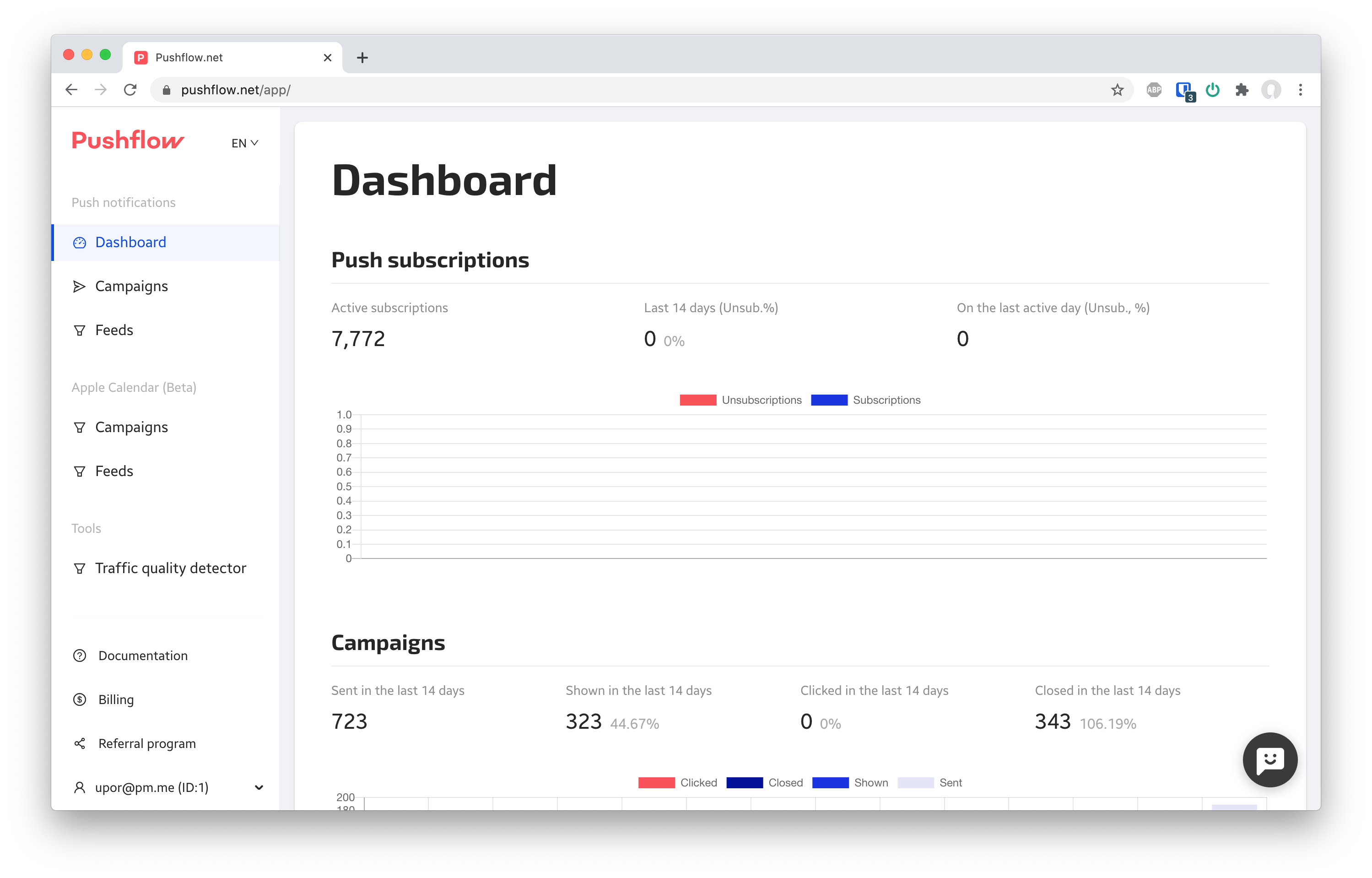
Task: Open the EN language dropdown
Action: (x=244, y=143)
